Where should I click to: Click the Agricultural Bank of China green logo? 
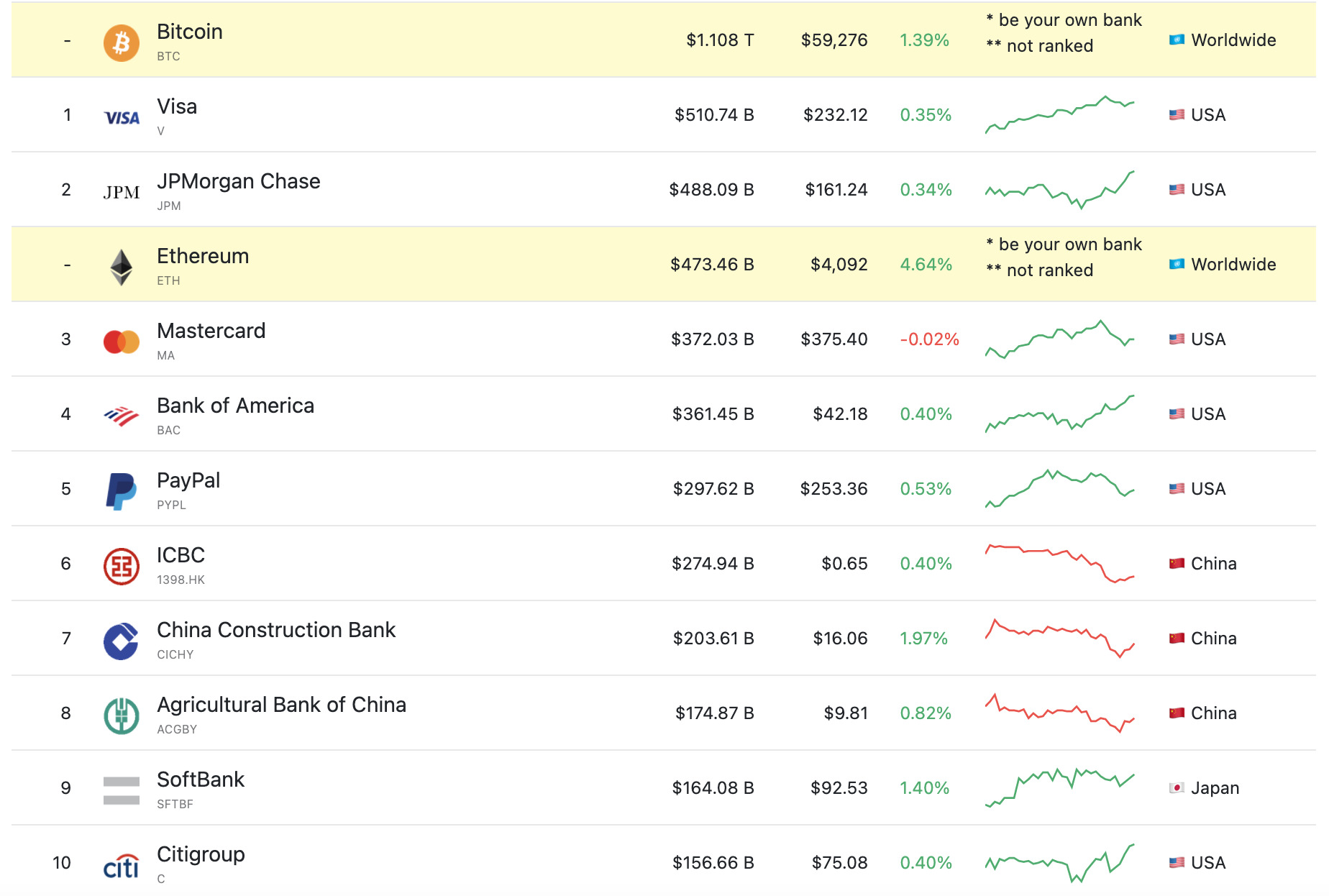pyautogui.click(x=122, y=716)
